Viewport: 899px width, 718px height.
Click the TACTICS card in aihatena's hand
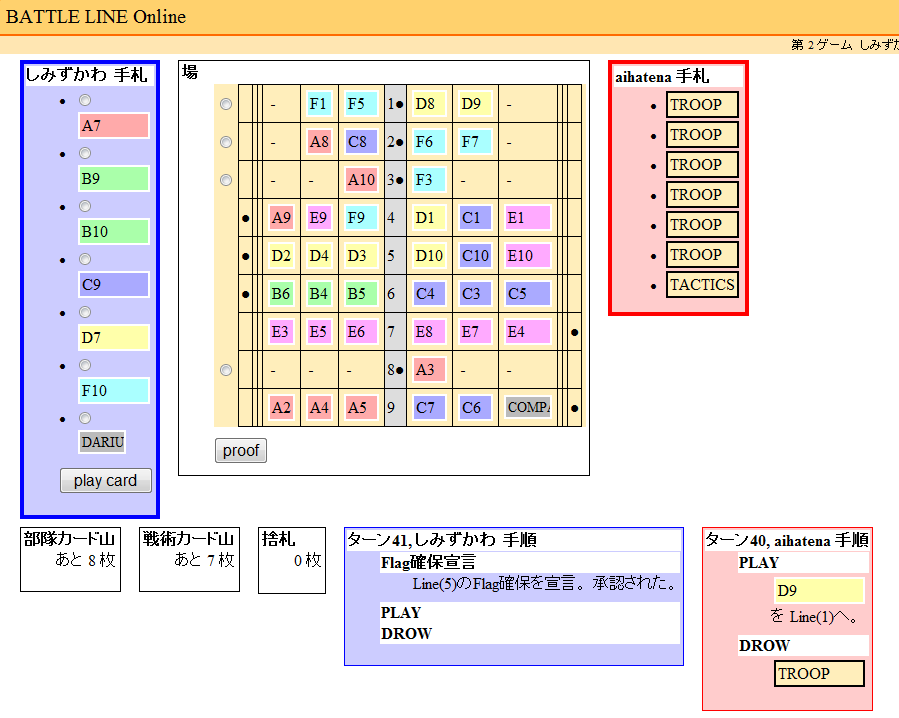point(702,284)
